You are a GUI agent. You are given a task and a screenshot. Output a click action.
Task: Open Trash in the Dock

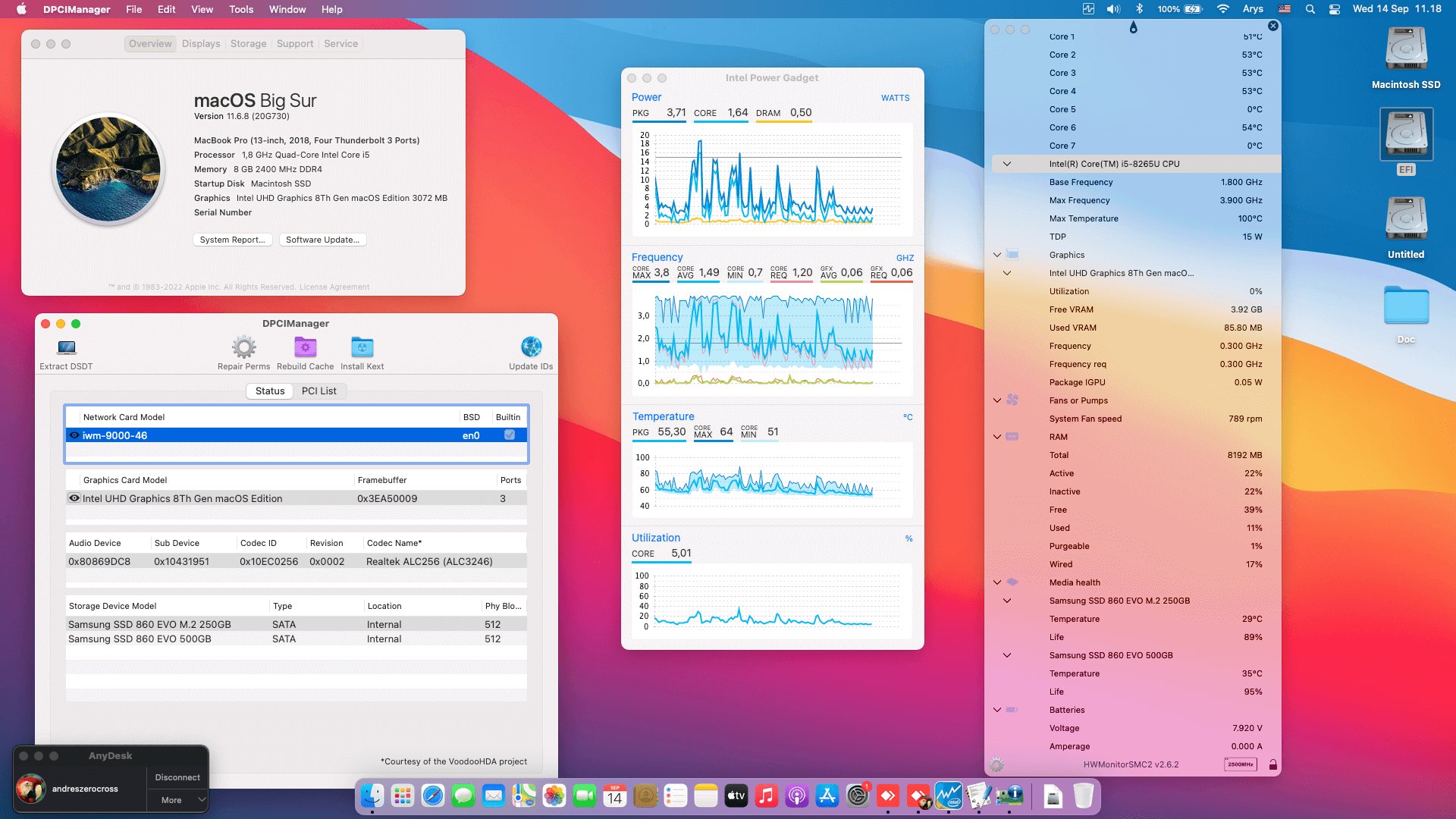click(1084, 795)
